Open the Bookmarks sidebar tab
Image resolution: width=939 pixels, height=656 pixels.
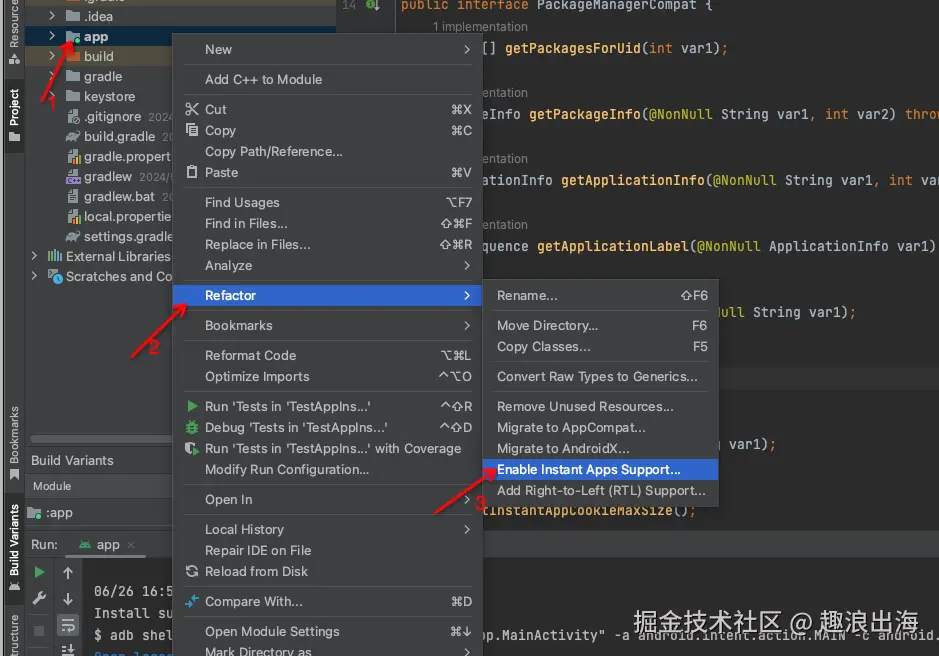[14, 442]
